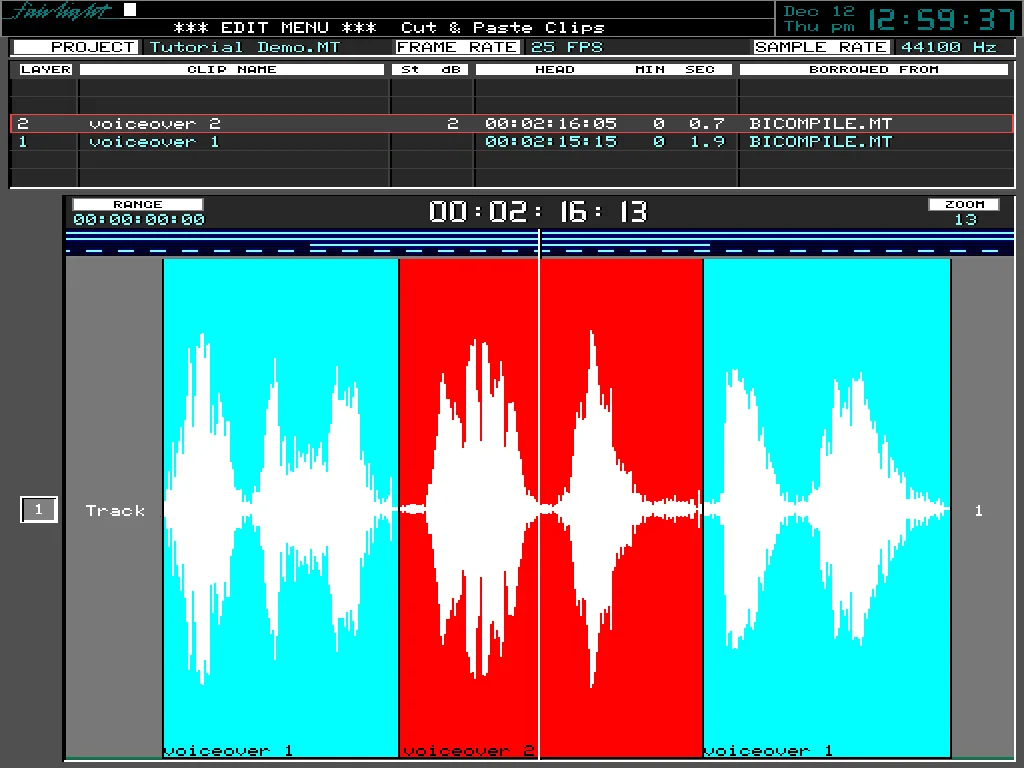Click range value 00:00:00:00
This screenshot has width=1024, height=768.
point(139,220)
